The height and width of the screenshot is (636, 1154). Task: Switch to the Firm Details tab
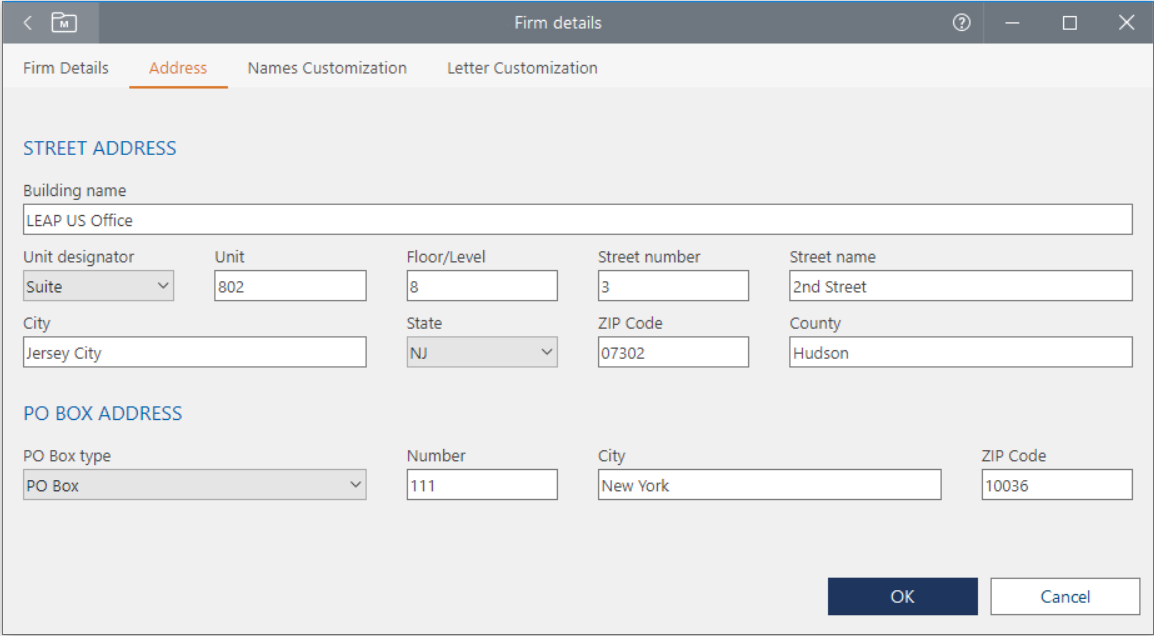click(66, 68)
